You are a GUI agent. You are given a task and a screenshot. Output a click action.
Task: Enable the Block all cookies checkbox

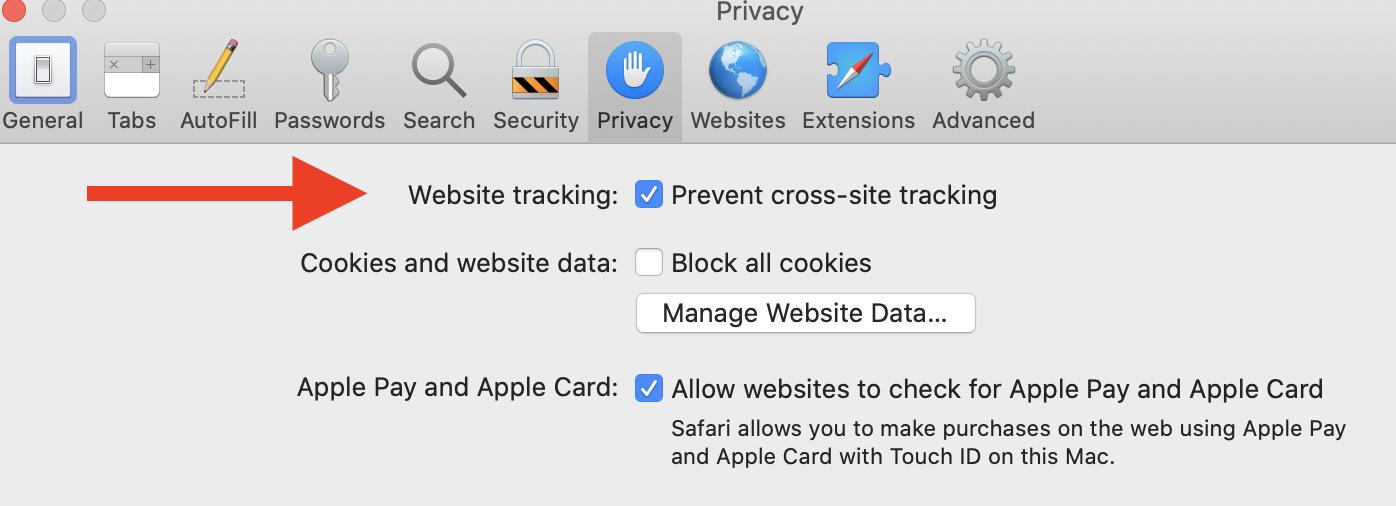[x=649, y=263]
